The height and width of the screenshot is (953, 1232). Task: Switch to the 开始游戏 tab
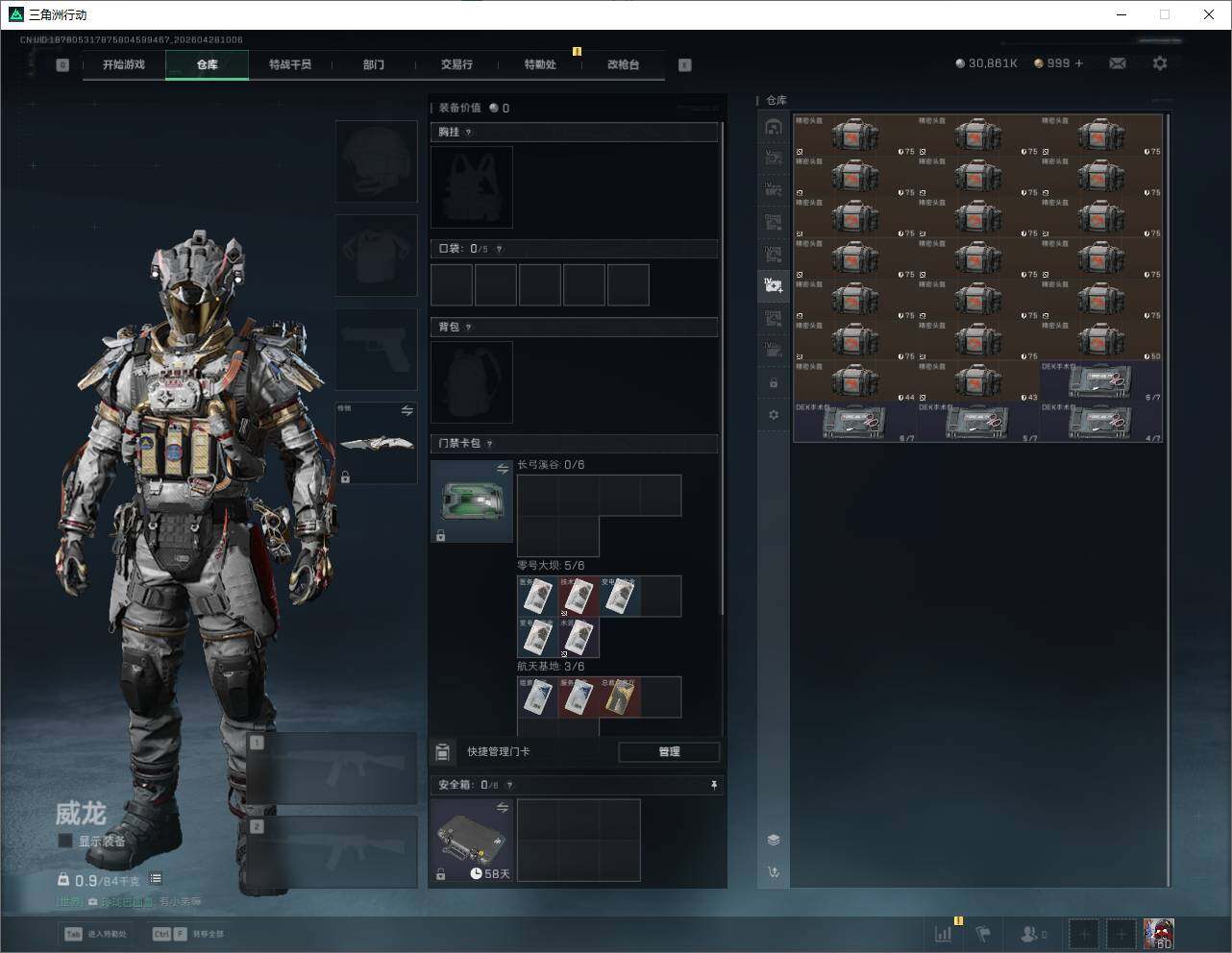click(124, 64)
